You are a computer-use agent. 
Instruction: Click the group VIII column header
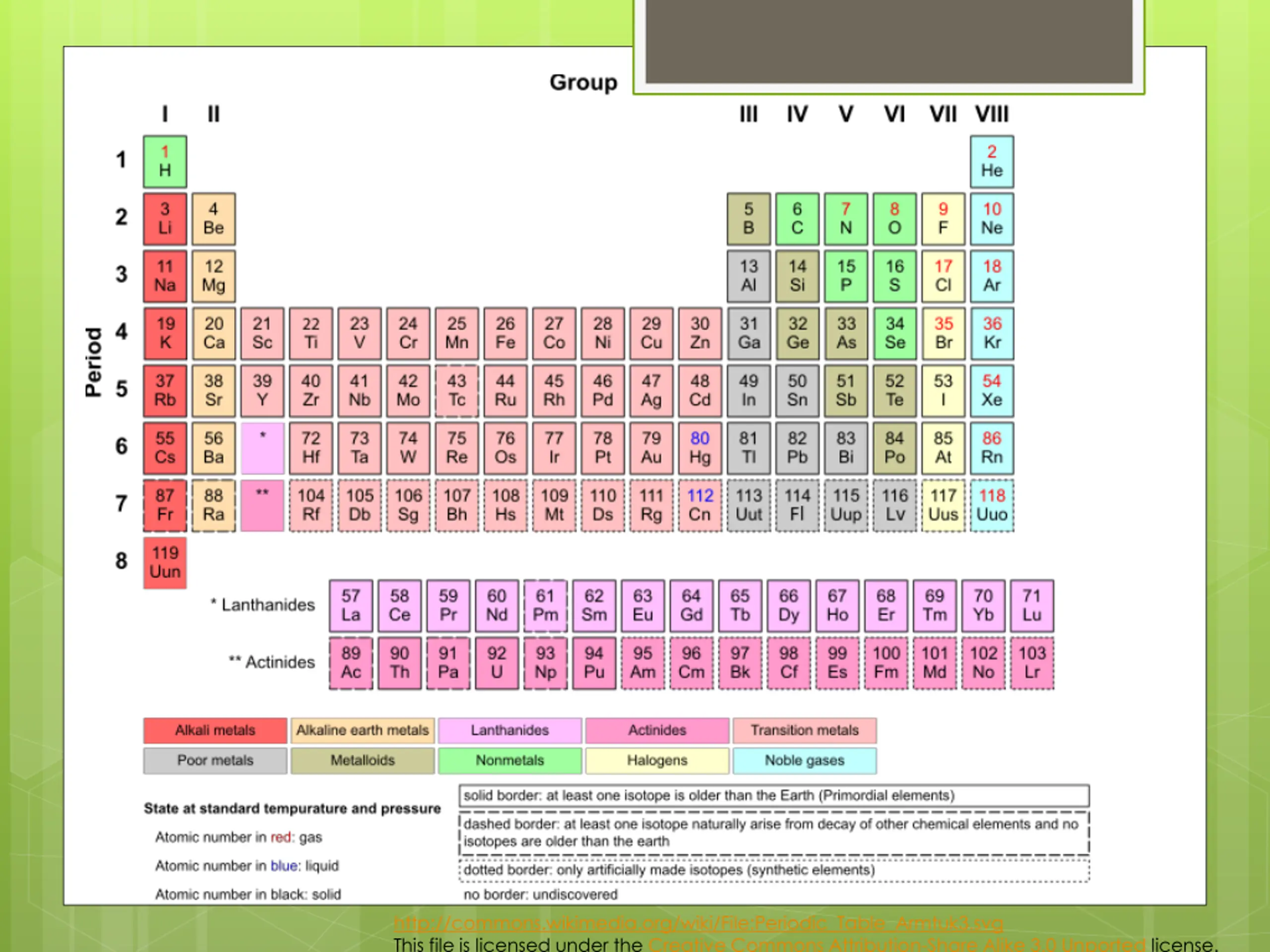tap(992, 114)
